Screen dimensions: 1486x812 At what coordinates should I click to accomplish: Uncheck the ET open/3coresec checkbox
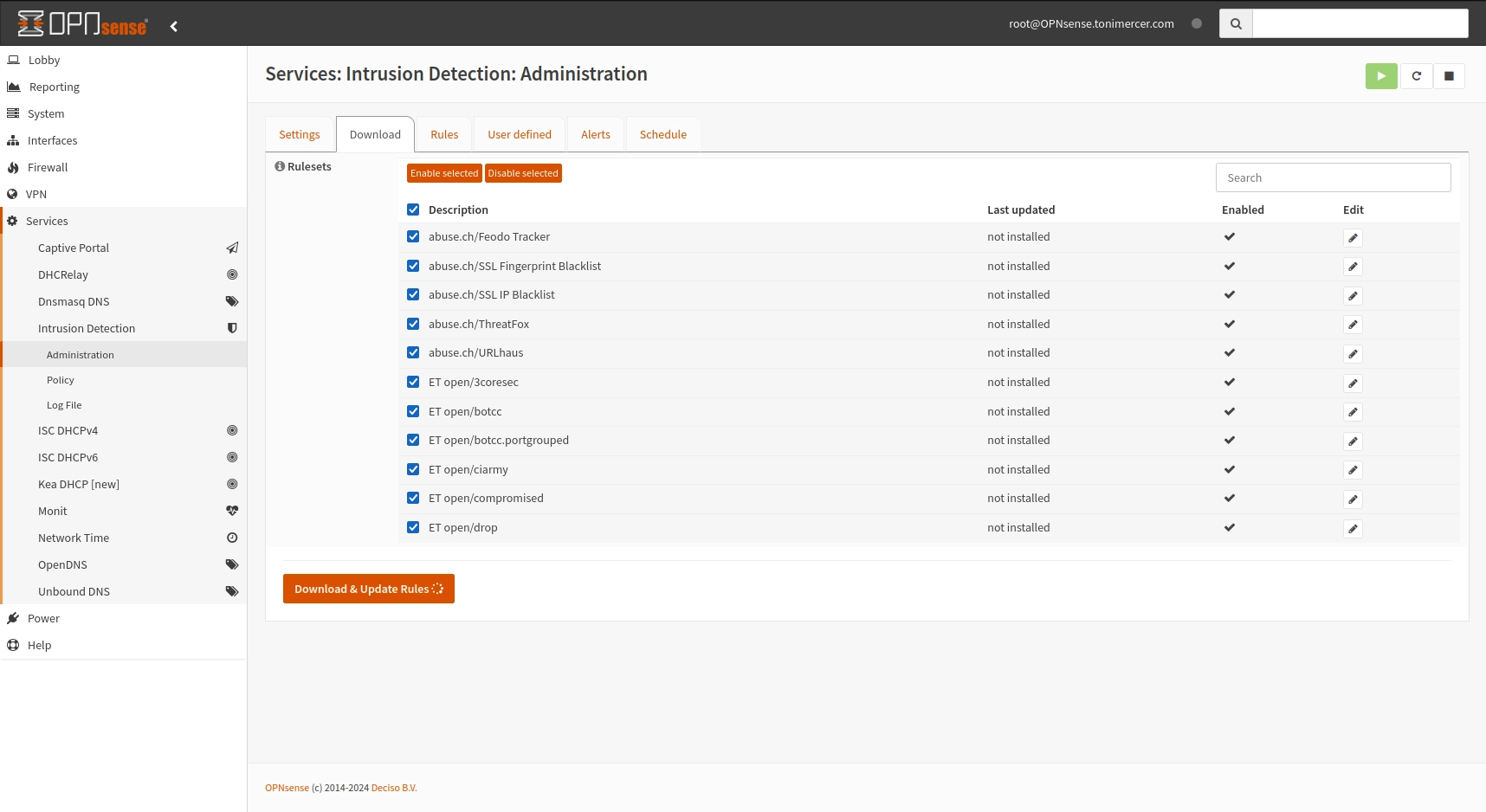tap(413, 382)
